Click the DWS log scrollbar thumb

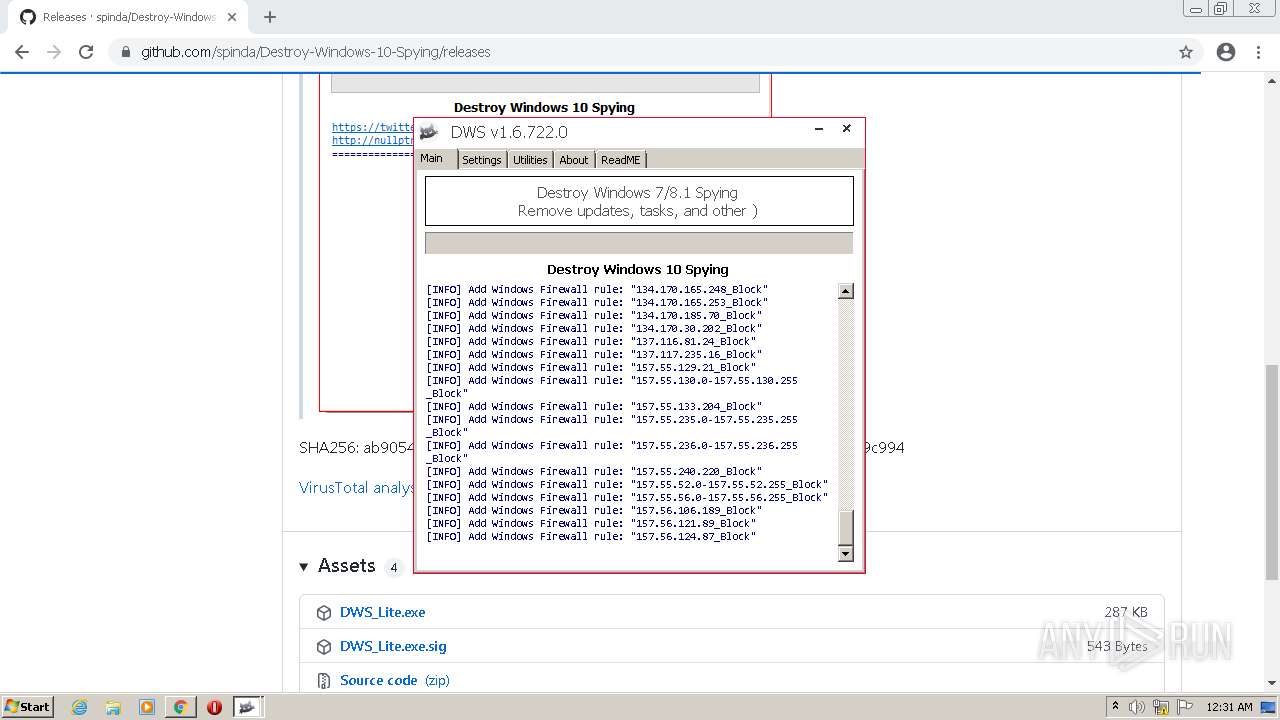point(846,526)
